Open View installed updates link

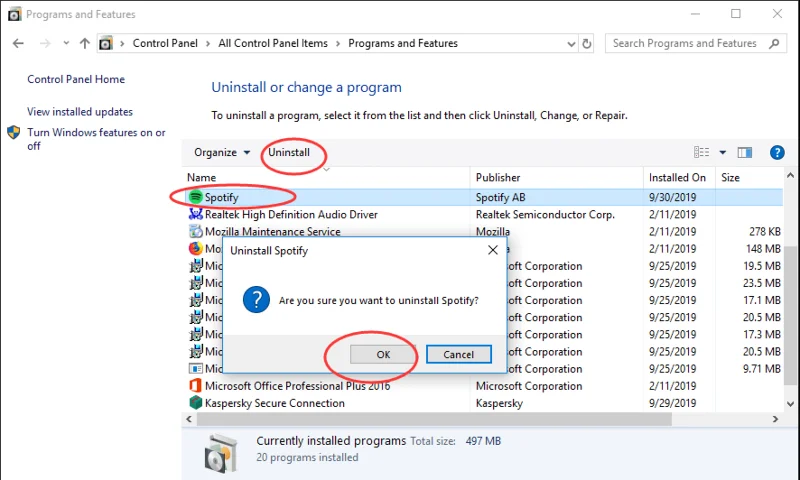[80, 112]
